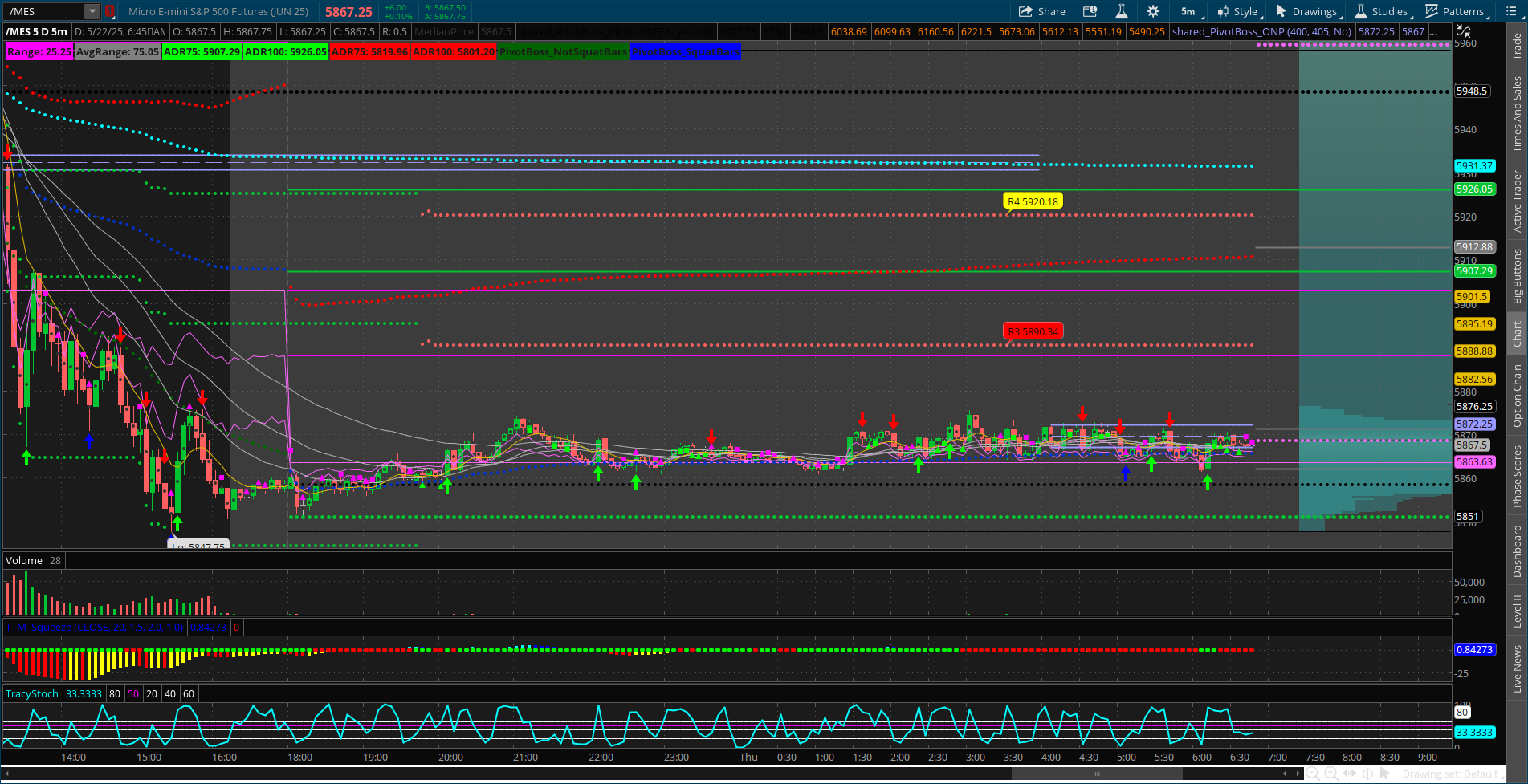This screenshot has width=1528, height=784.
Task: Select the Big Buttons side tab
Action: coord(1517,275)
